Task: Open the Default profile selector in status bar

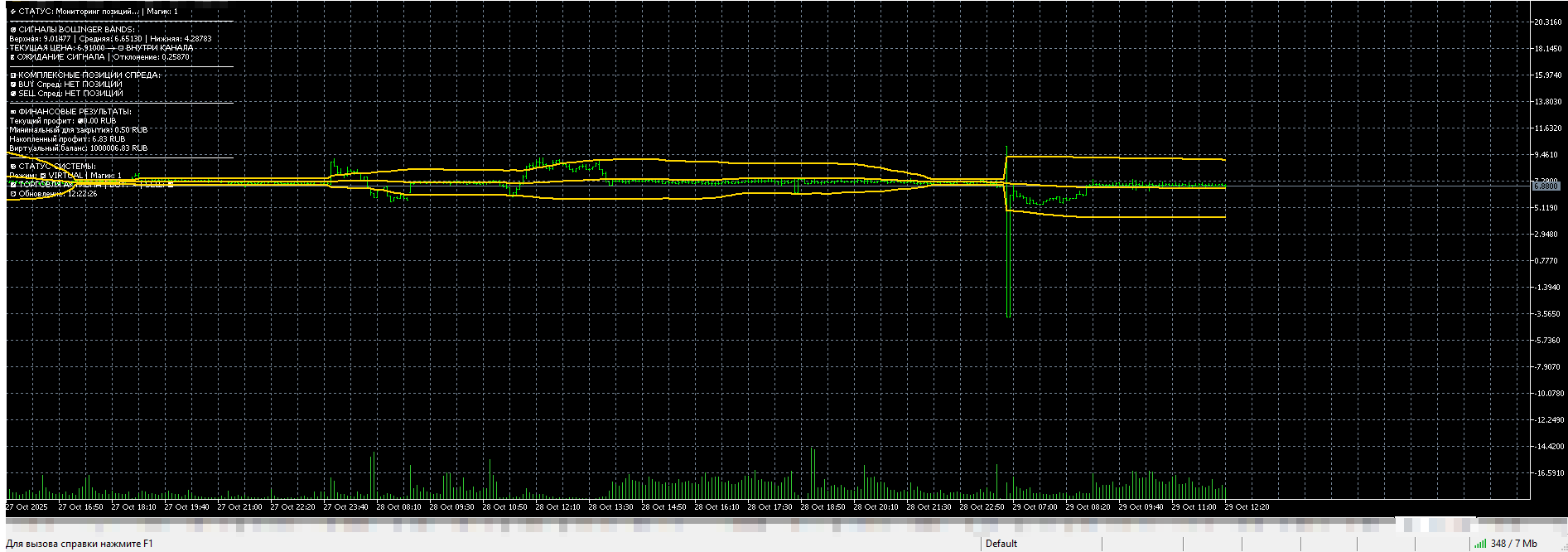Action: [1001, 544]
